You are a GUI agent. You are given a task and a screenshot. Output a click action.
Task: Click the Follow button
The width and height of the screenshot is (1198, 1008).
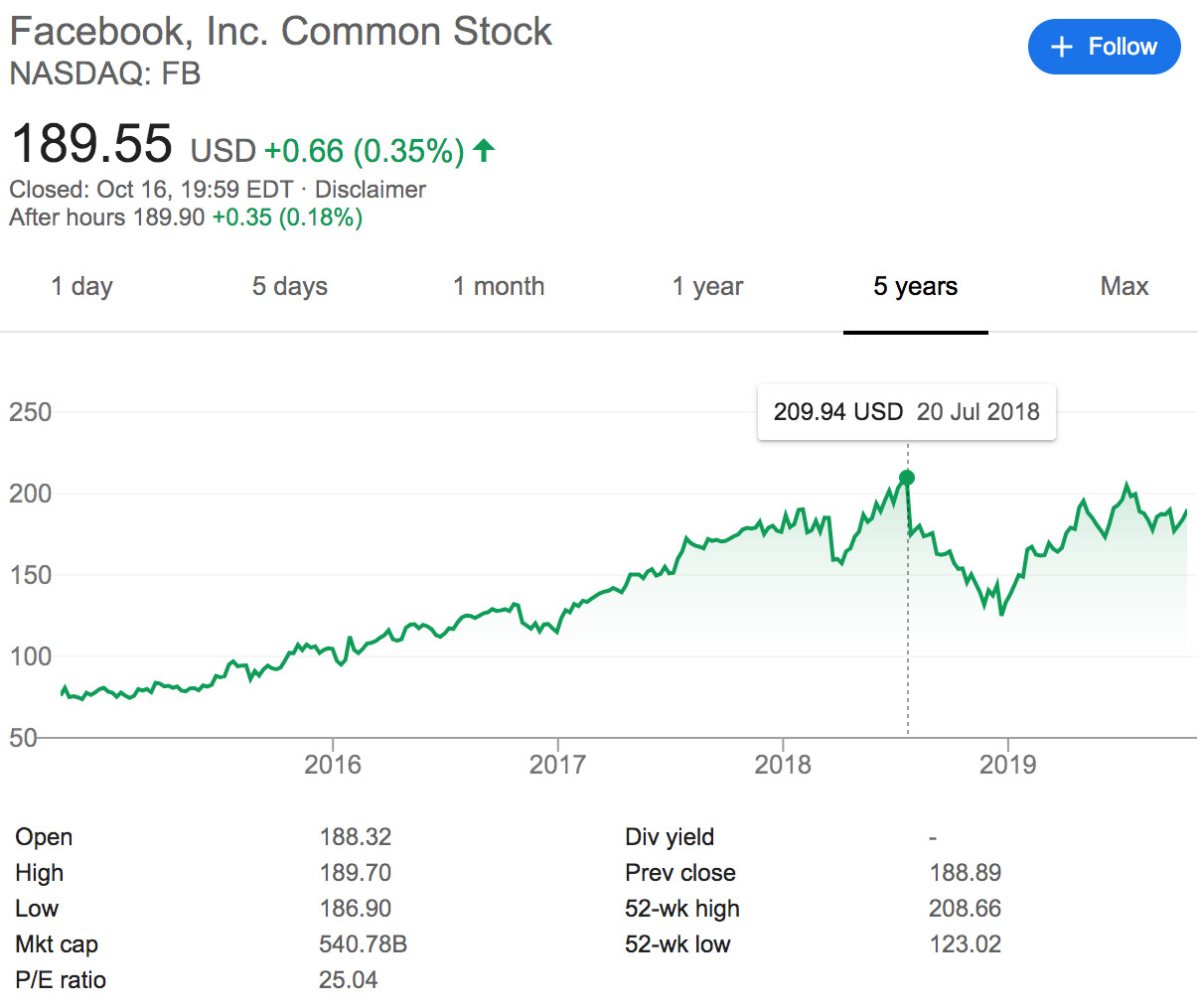[x=1104, y=47]
